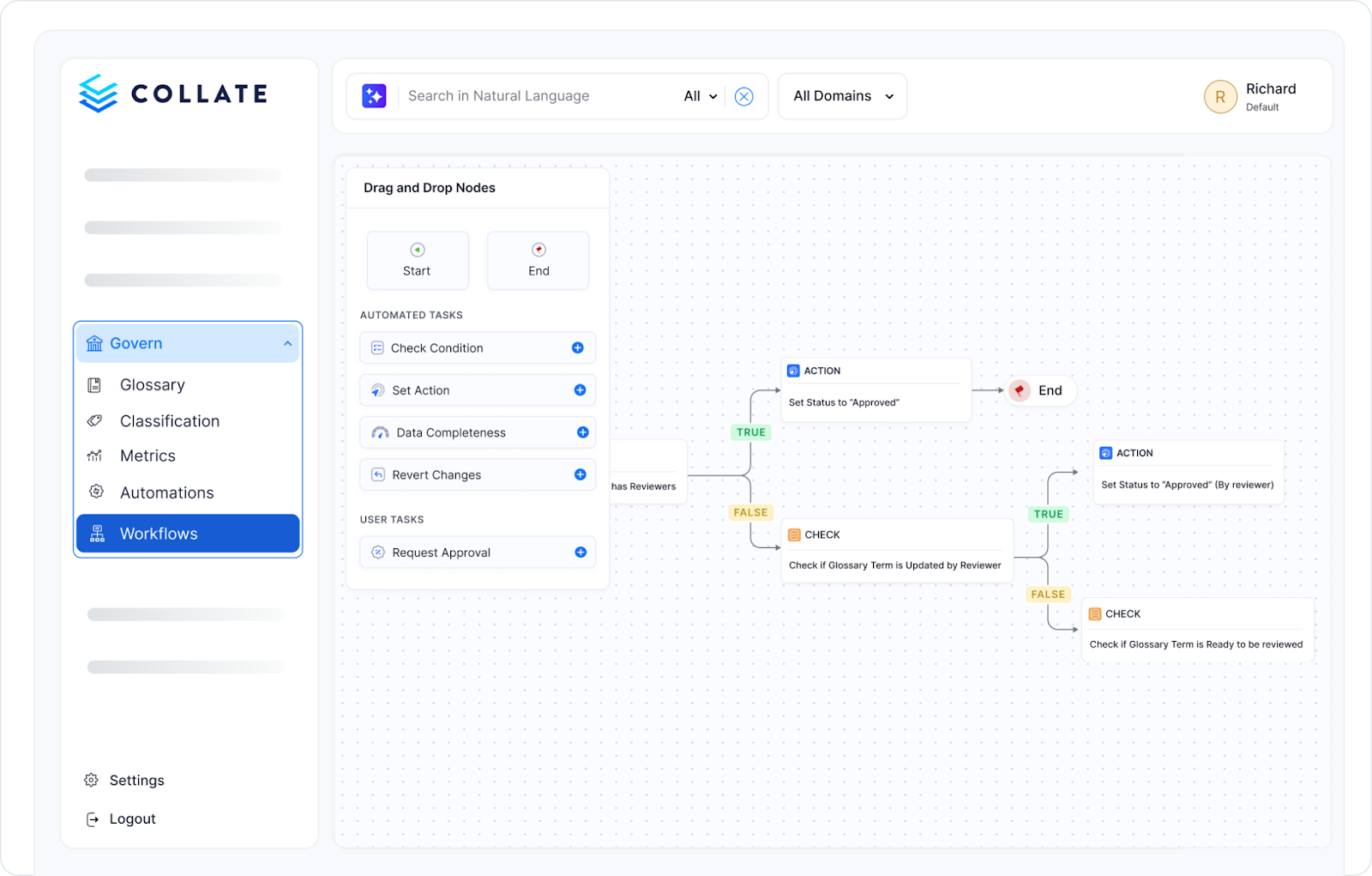
Task: Click orange CHECK icon on Ready to be reviewed node
Action: pyautogui.click(x=1095, y=613)
